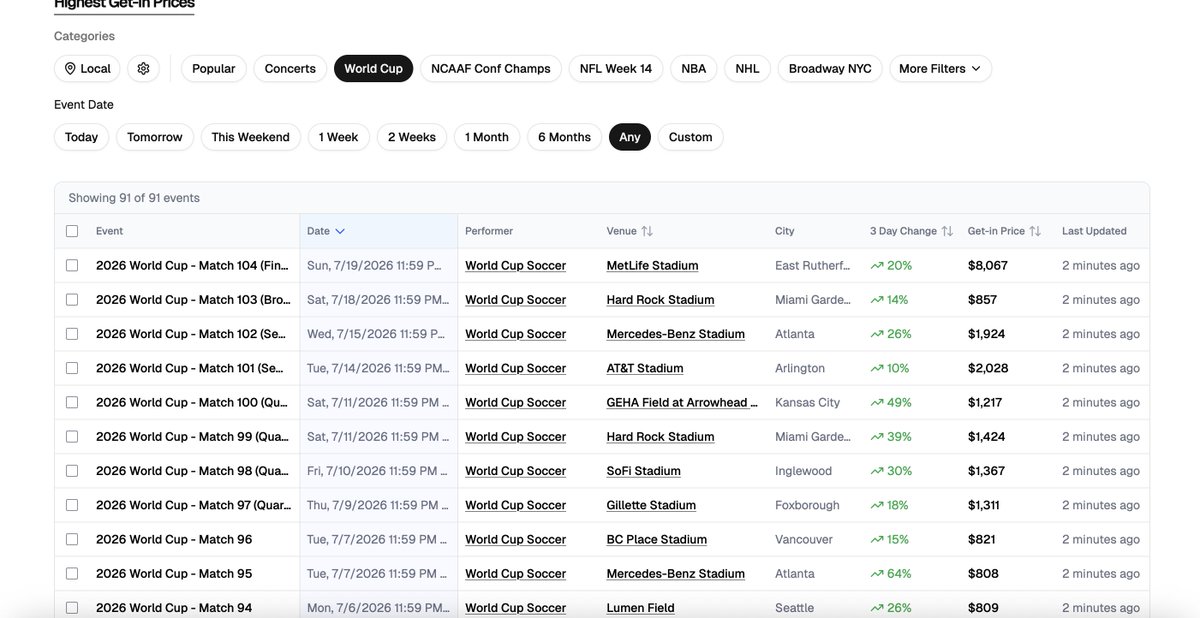
Task: Click the settings gear filter icon
Action: [x=143, y=68]
